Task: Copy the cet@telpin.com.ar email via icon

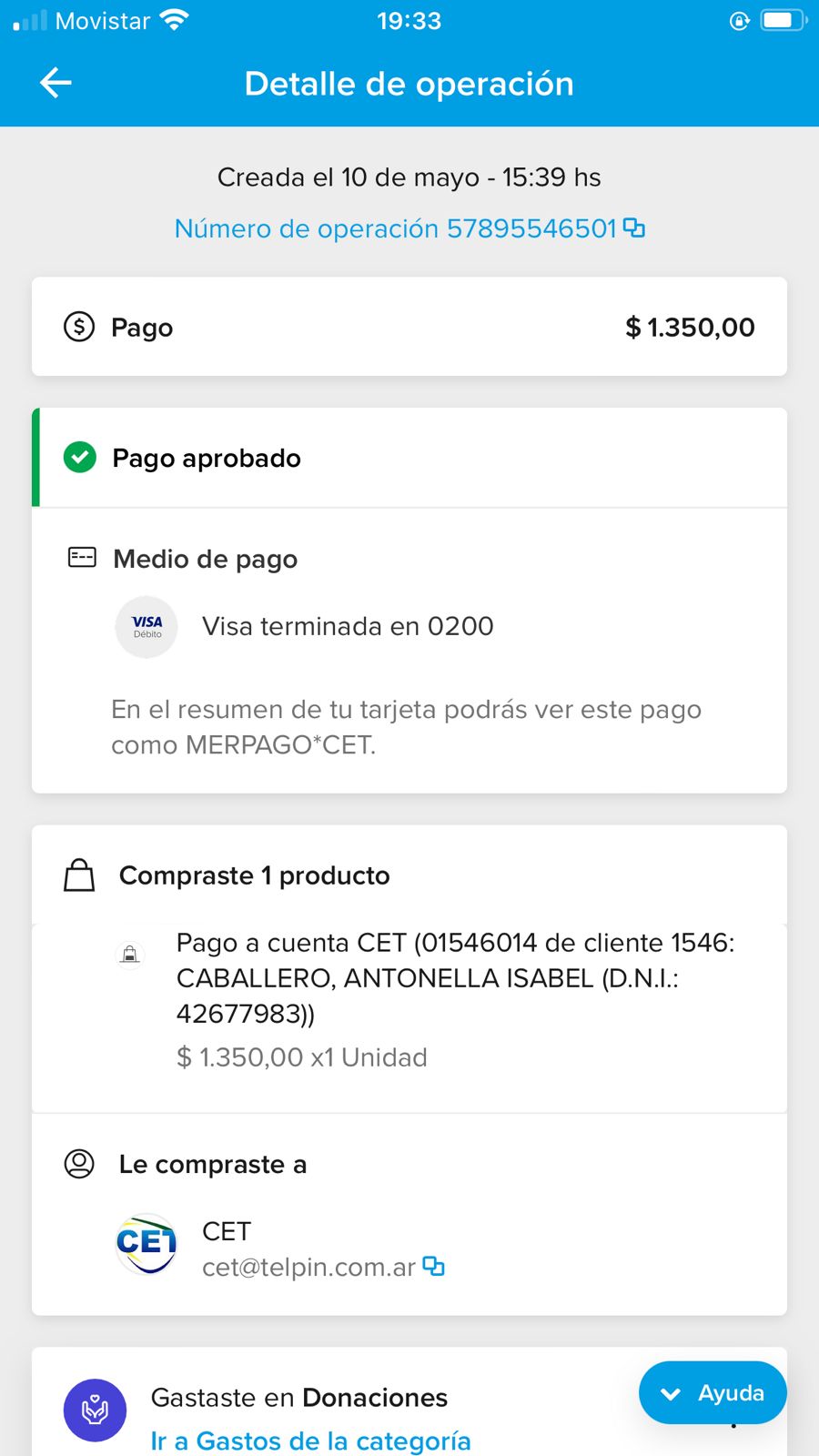Action: point(434,1266)
